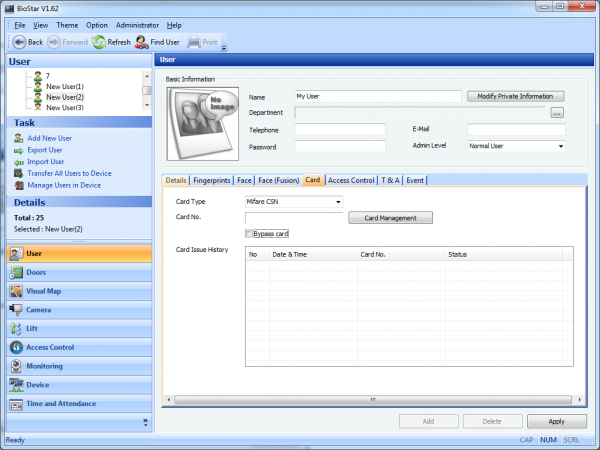
Task: Open the Lift section
Action: pyautogui.click(x=32, y=328)
